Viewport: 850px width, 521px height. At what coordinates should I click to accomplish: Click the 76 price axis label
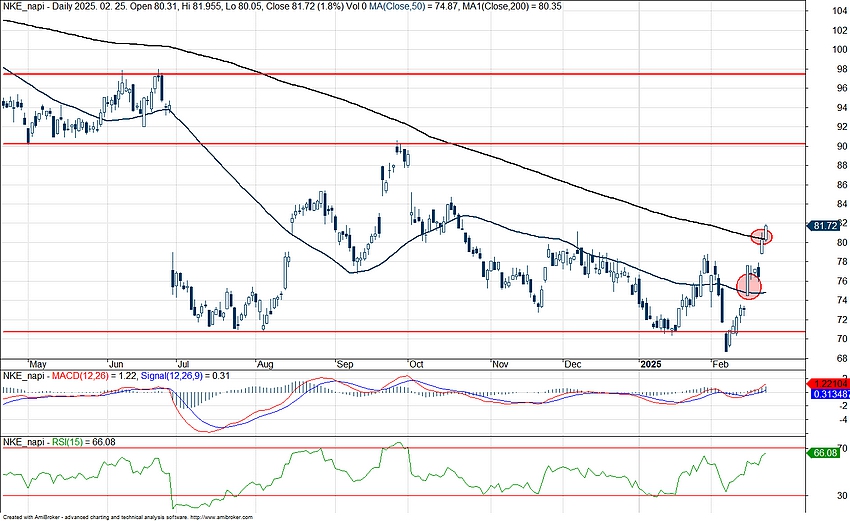pos(842,281)
